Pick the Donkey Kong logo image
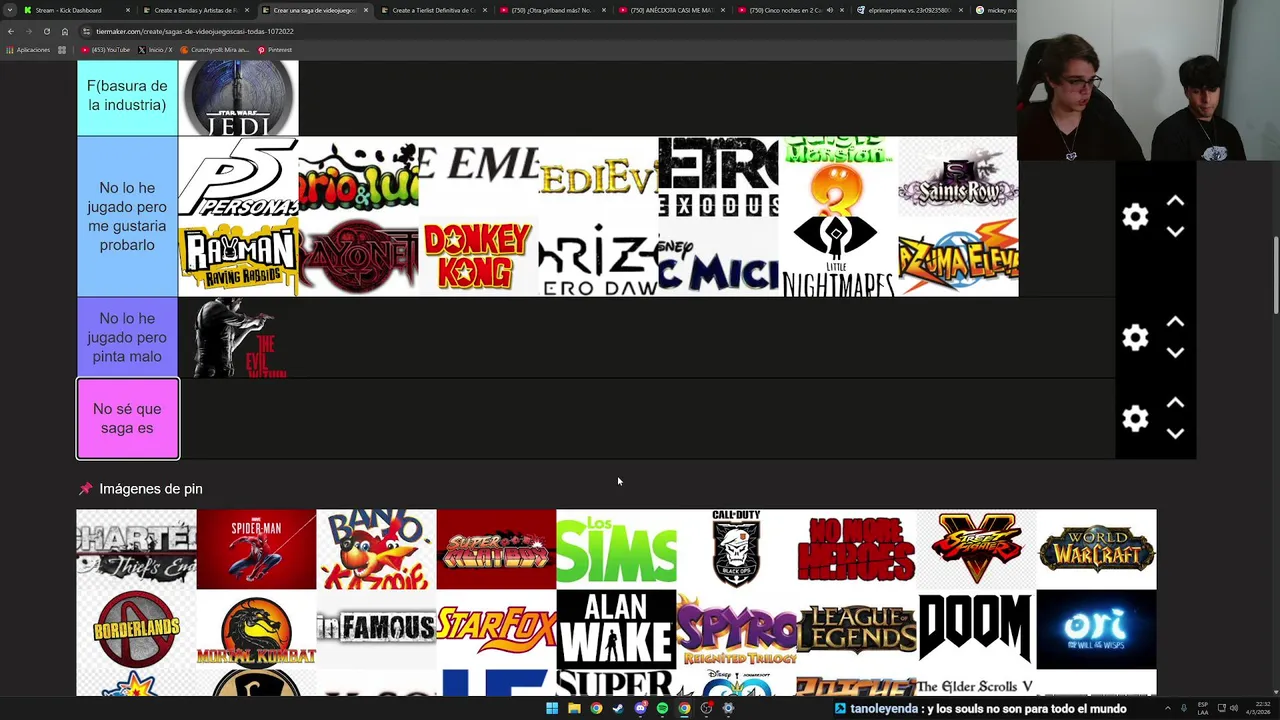The image size is (1280, 720). 478,257
